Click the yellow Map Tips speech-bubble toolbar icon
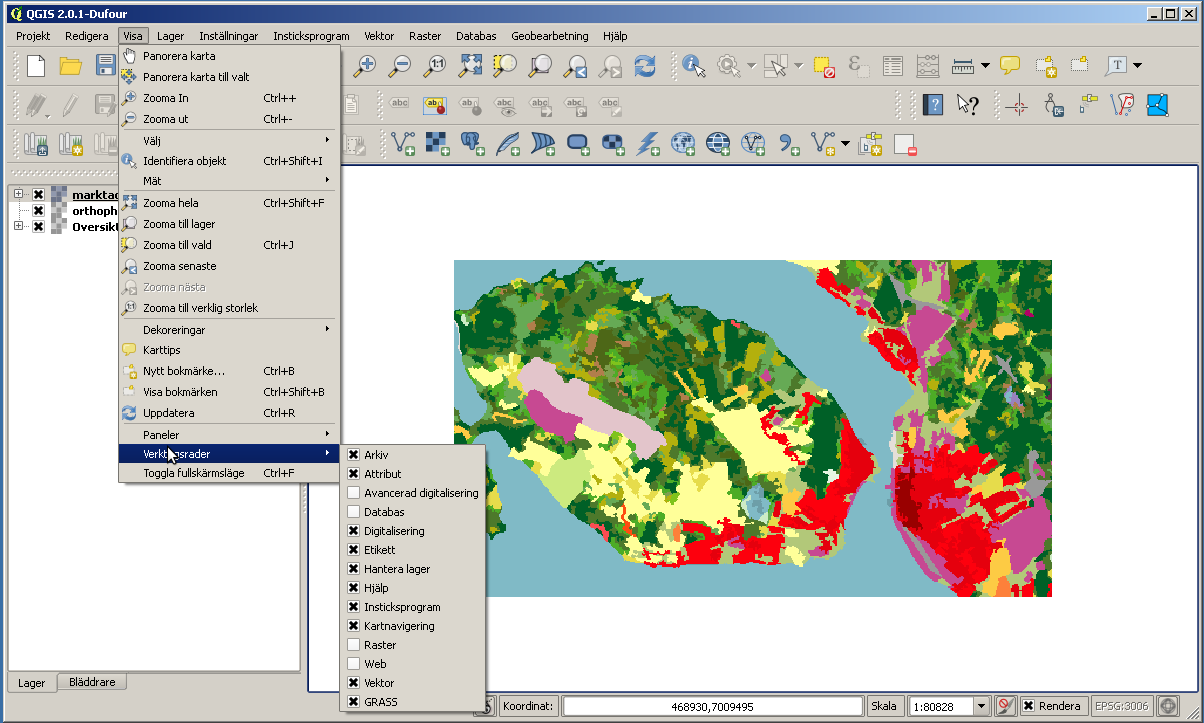 pos(1010,66)
